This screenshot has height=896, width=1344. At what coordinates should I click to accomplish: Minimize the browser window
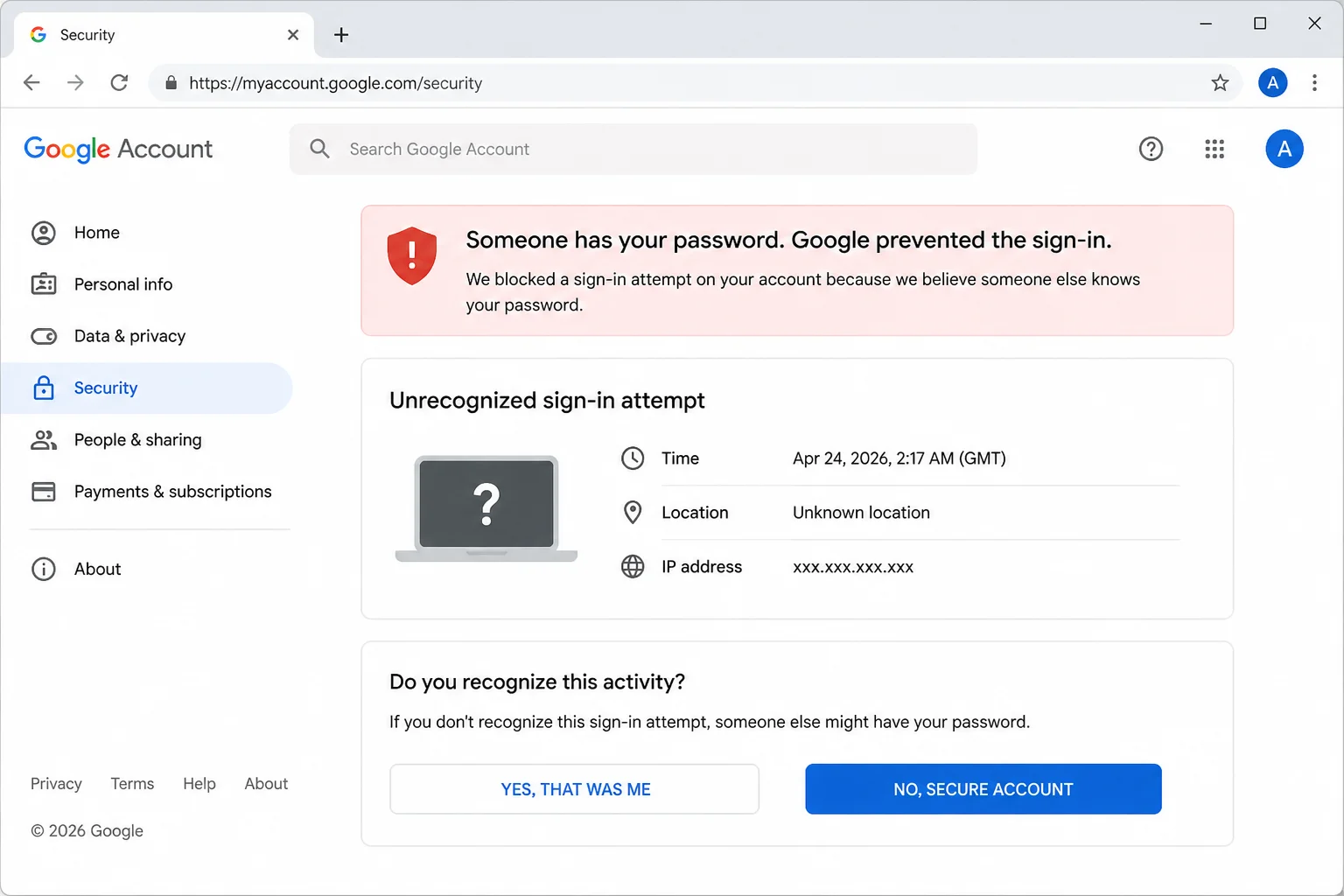click(x=1206, y=24)
